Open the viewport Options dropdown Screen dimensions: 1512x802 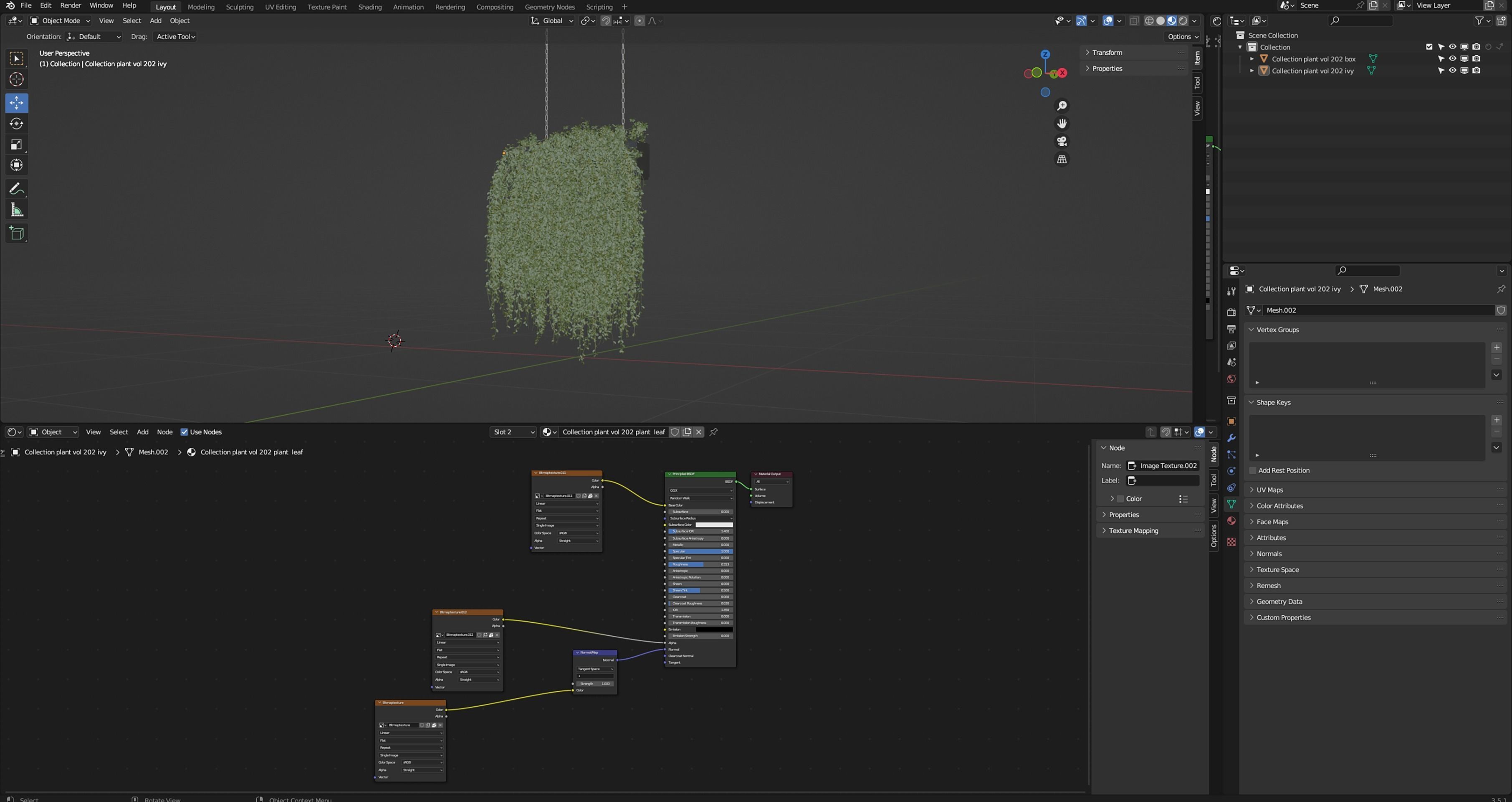click(1183, 36)
